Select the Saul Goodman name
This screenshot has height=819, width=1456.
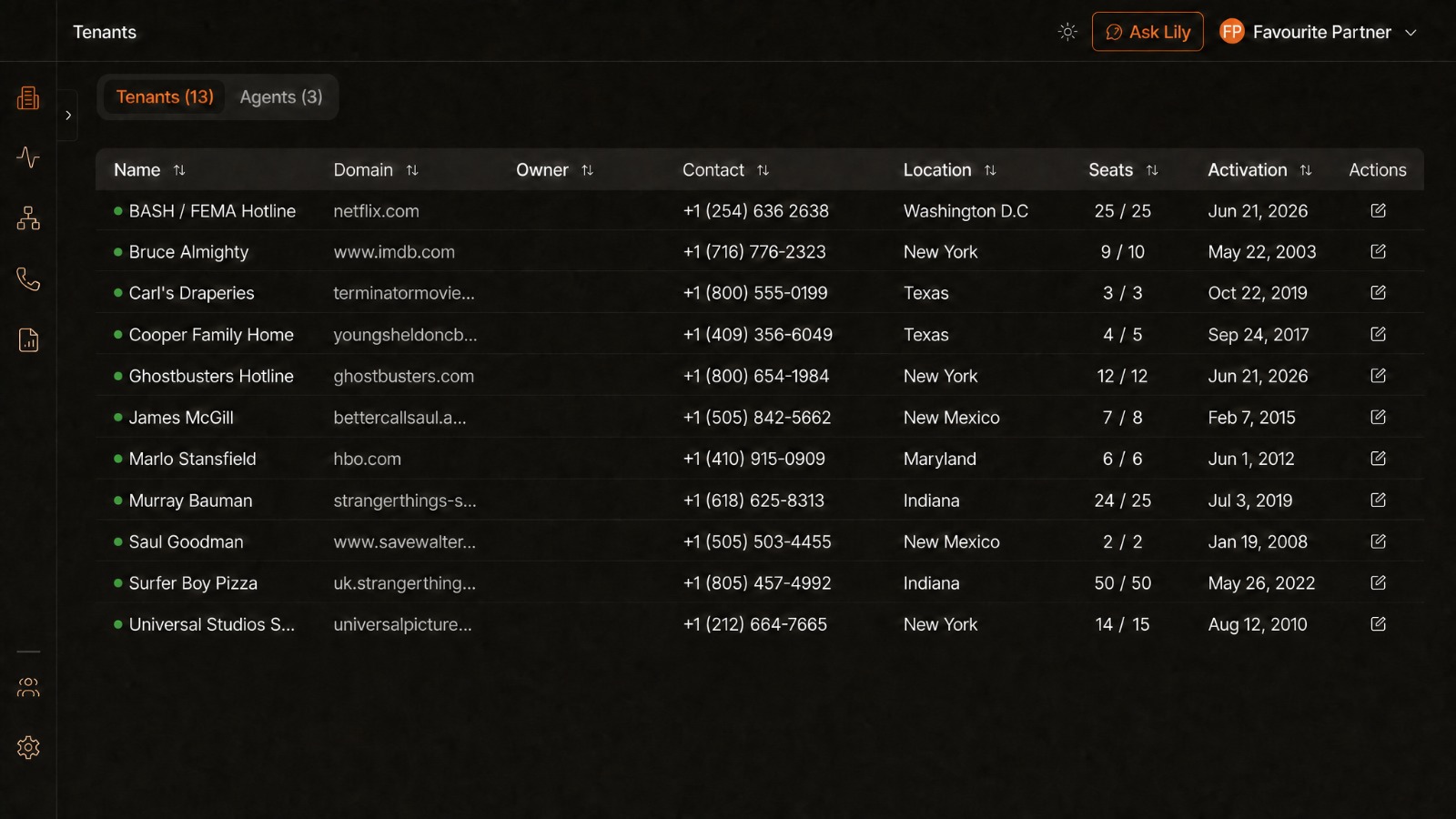point(186,541)
